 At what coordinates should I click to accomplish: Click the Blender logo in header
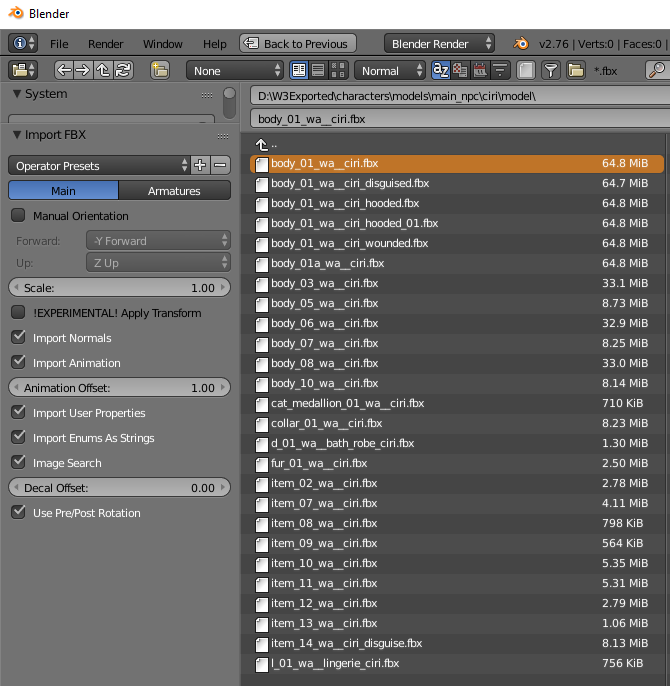(x=521, y=44)
